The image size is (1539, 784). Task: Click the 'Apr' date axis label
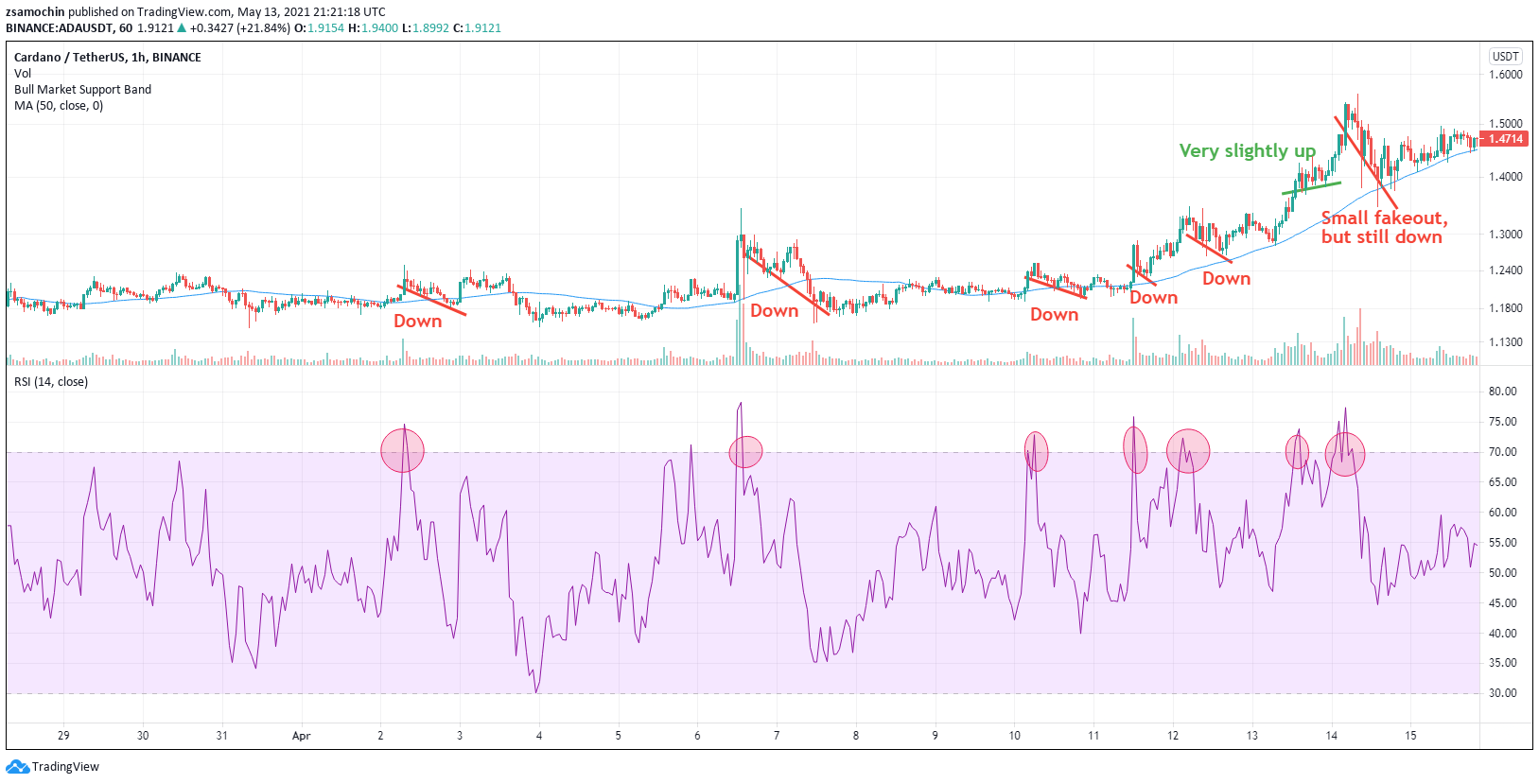(x=302, y=736)
